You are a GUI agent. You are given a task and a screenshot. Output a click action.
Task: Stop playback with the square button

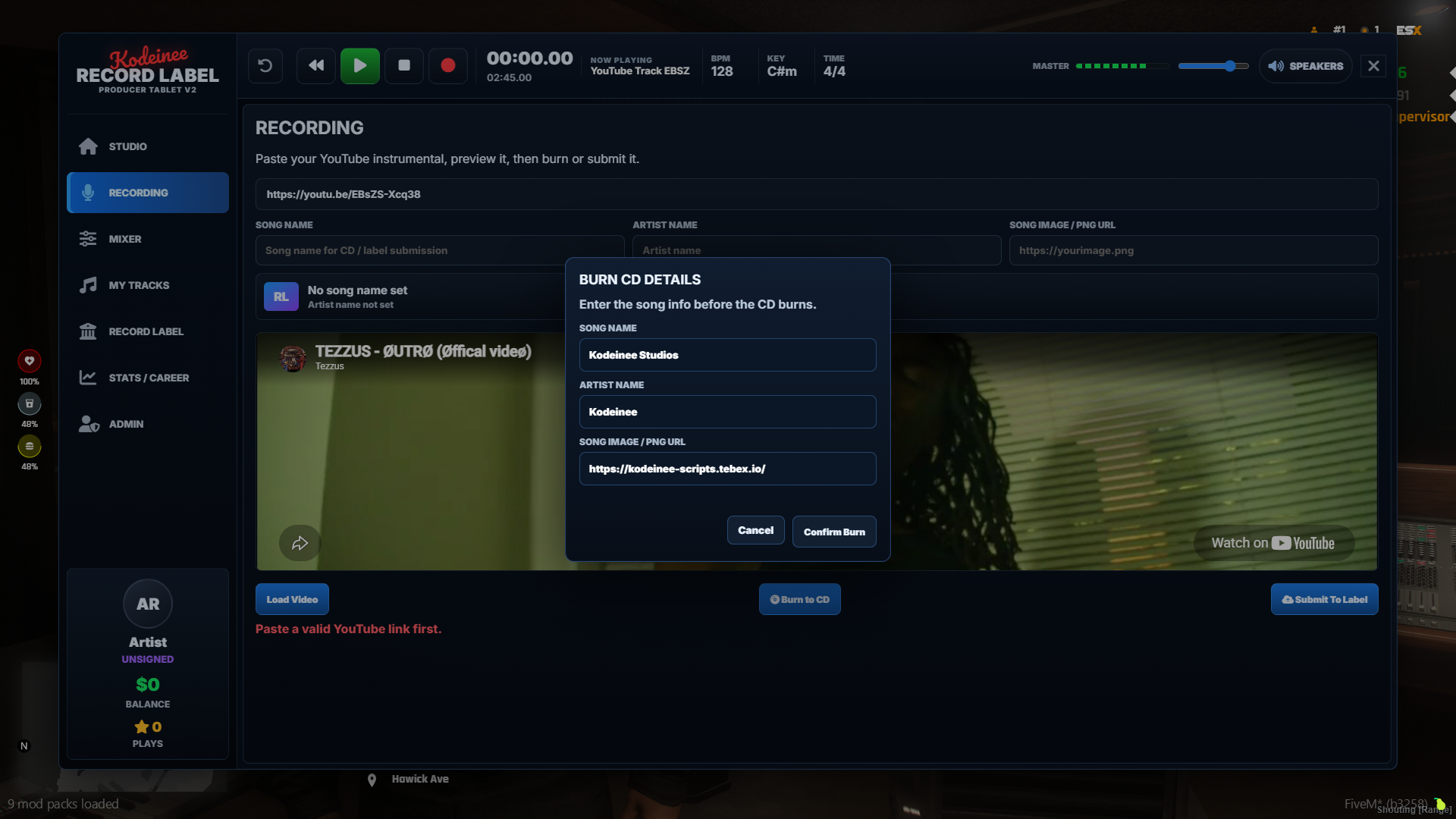coord(404,66)
